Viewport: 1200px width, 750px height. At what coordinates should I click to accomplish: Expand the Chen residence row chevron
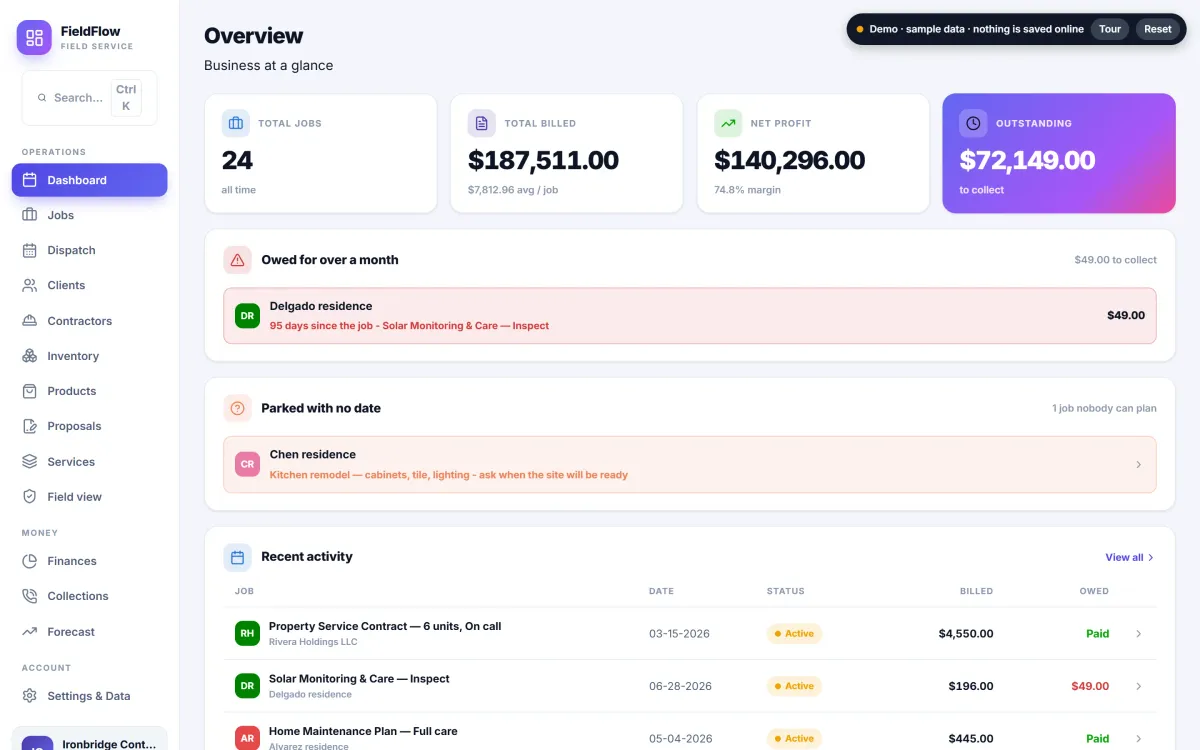coord(1138,465)
